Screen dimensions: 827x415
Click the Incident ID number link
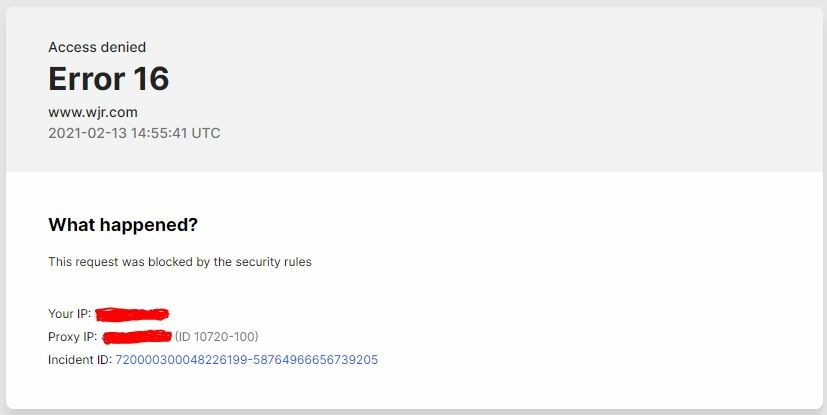pyautogui.click(x=246, y=360)
